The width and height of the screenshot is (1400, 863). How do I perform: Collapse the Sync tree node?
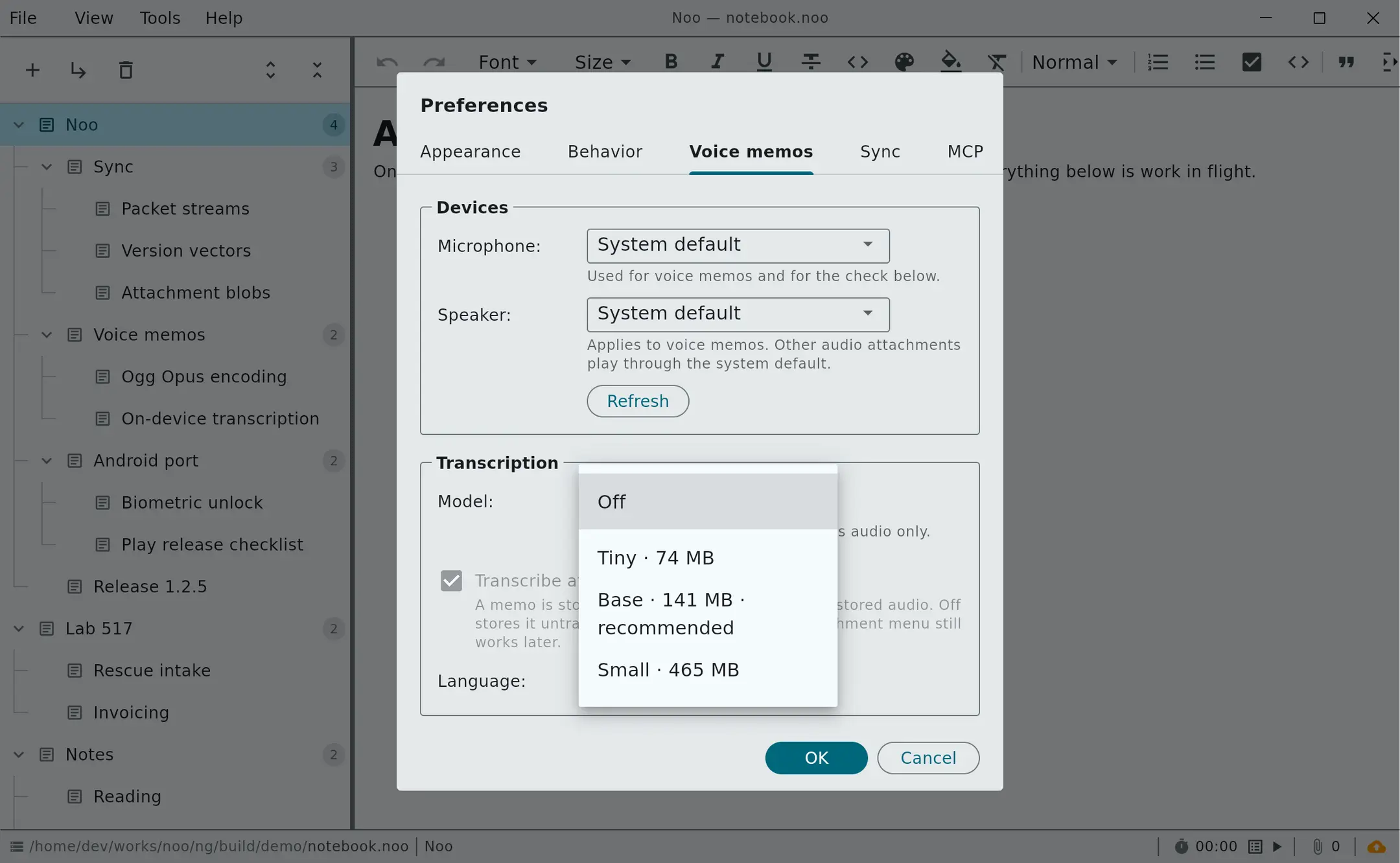pyautogui.click(x=47, y=167)
